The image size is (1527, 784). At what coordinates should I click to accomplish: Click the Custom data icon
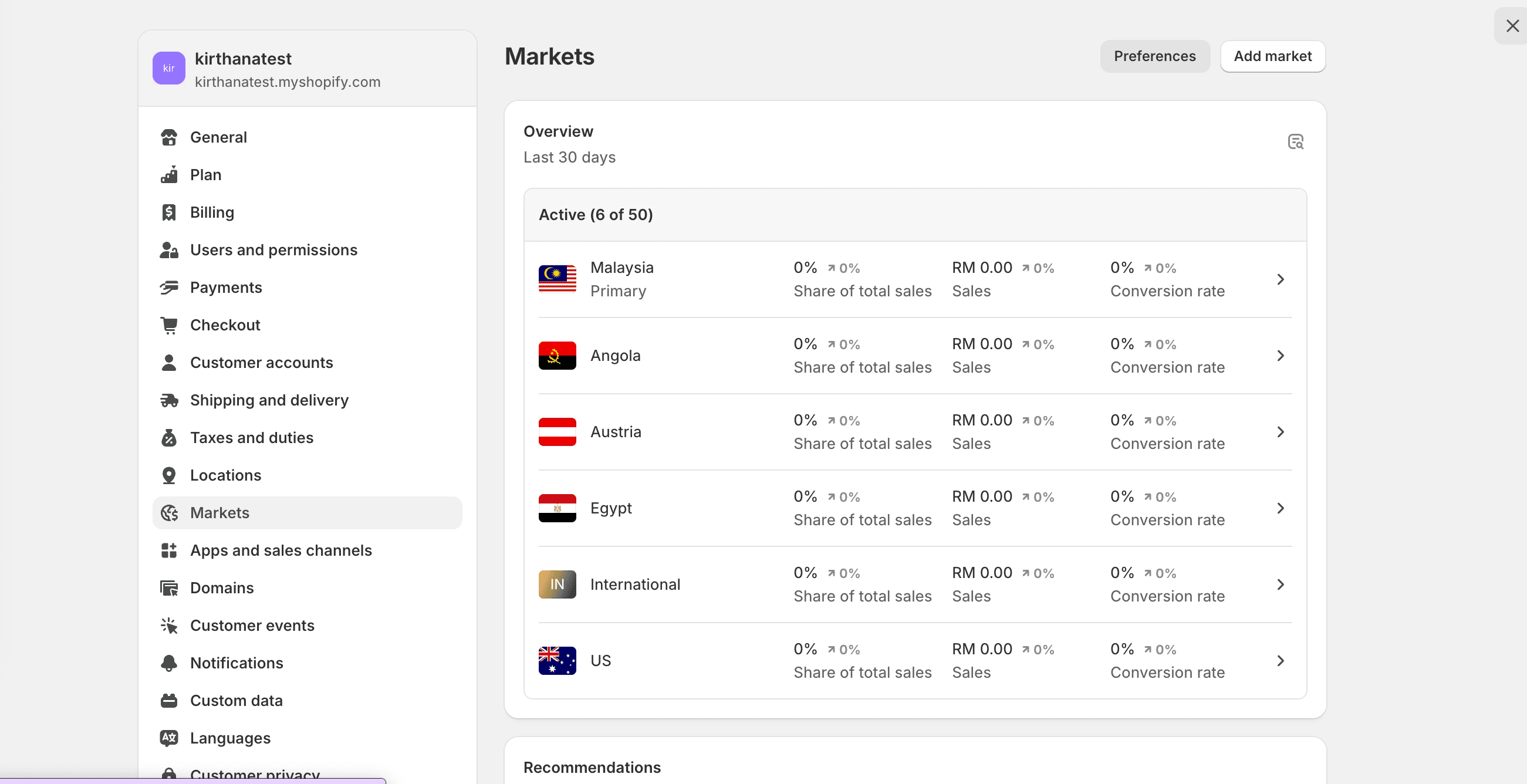(x=169, y=701)
